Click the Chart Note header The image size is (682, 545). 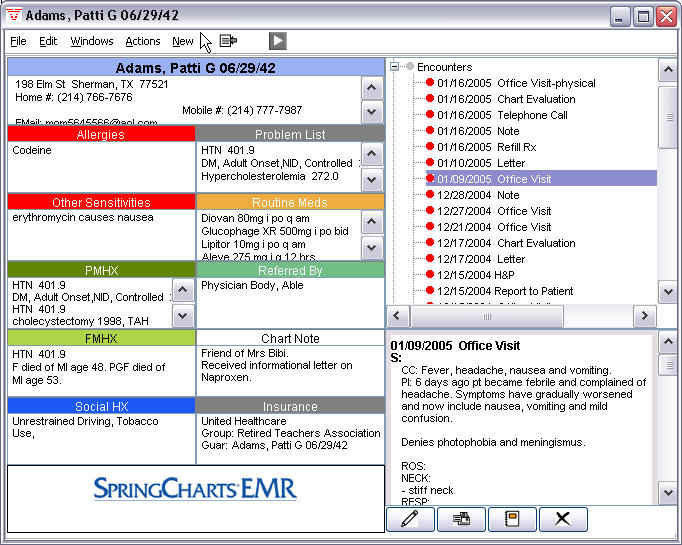pyautogui.click(x=290, y=338)
